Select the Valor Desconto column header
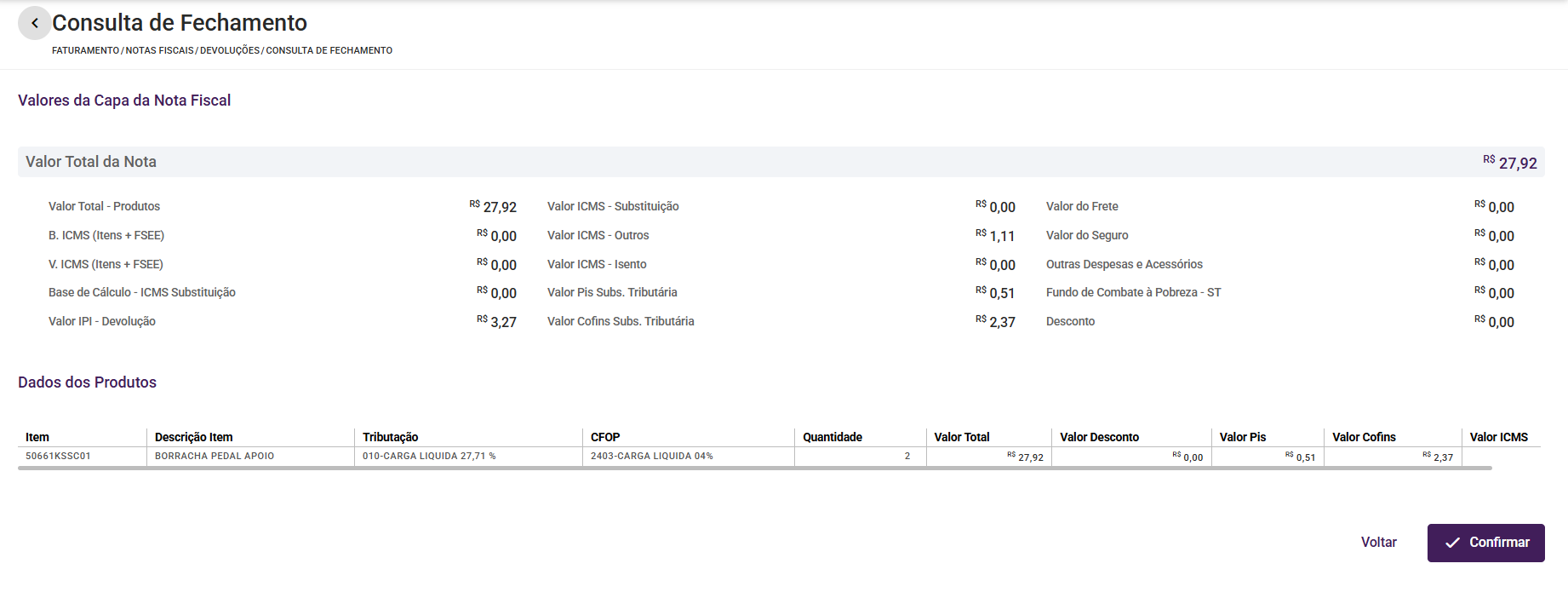 coord(1100,437)
